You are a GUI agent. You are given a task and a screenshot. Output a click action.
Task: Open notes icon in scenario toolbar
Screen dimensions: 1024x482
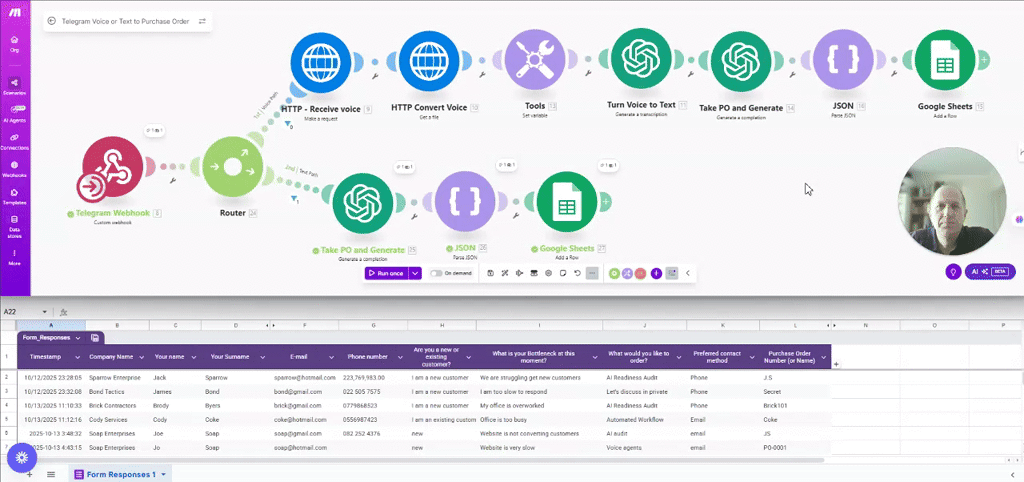pyautogui.click(x=563, y=273)
